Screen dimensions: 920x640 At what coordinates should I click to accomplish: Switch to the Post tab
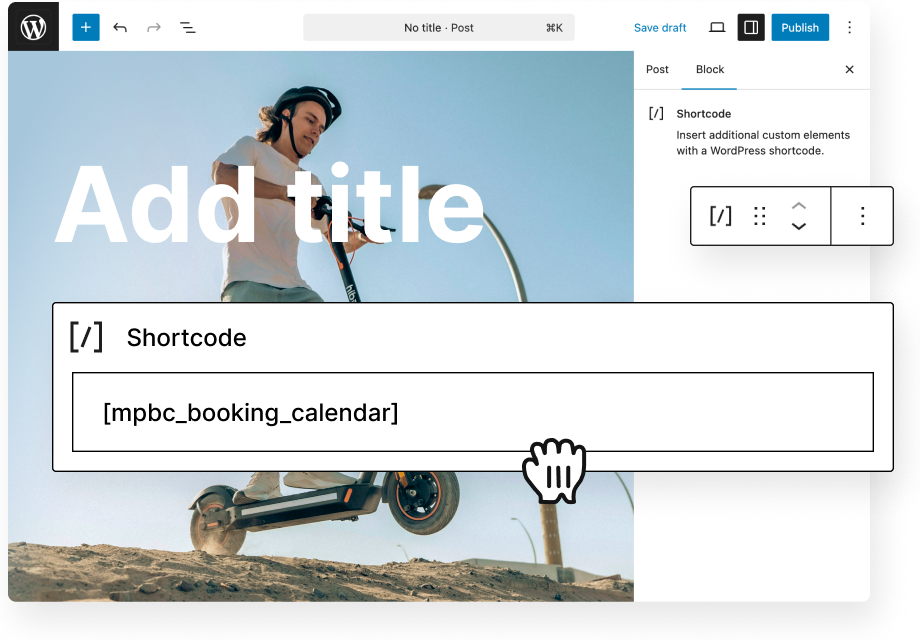(x=657, y=69)
